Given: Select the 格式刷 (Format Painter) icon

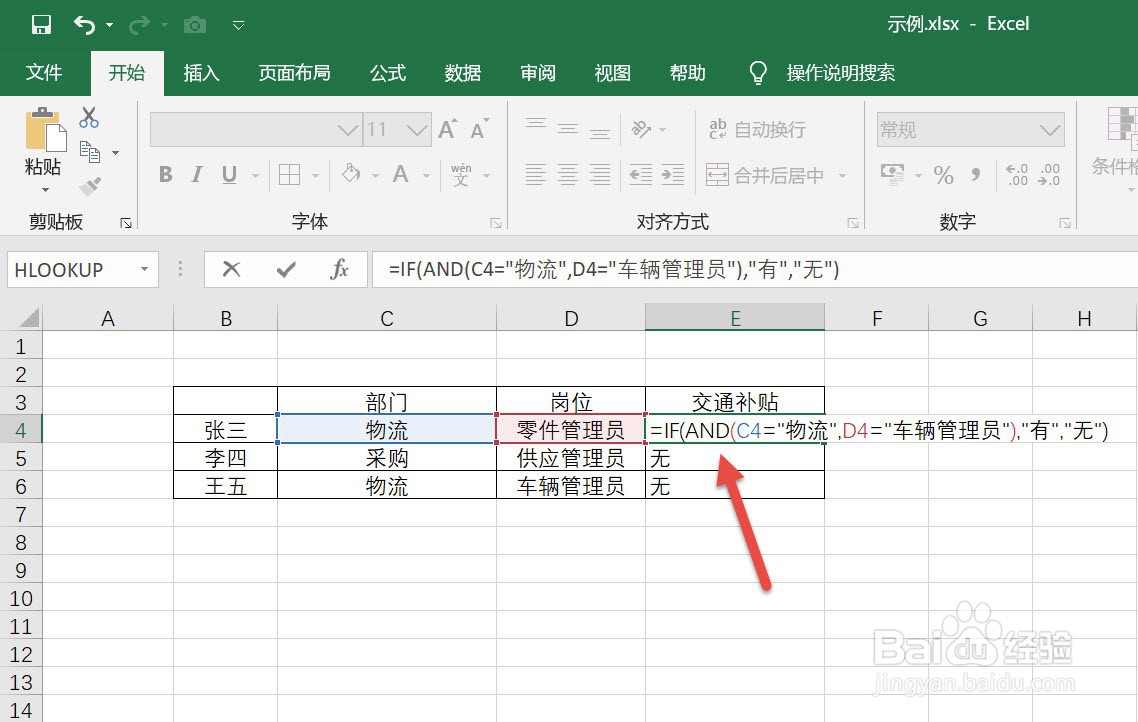Looking at the screenshot, I should pyautogui.click(x=90, y=186).
